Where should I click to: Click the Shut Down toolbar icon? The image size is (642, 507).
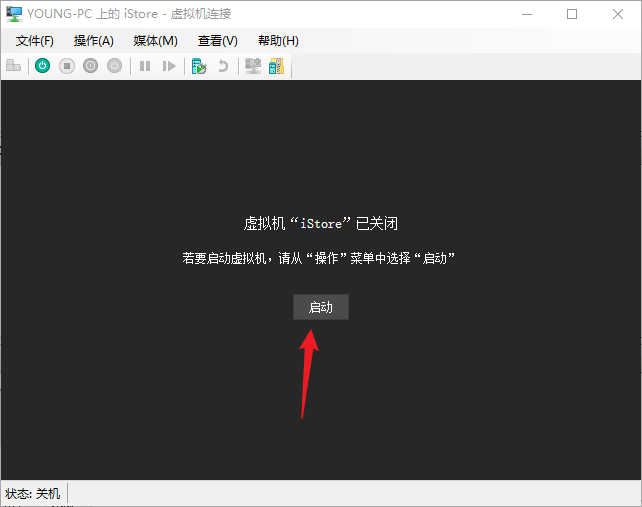tap(90, 66)
